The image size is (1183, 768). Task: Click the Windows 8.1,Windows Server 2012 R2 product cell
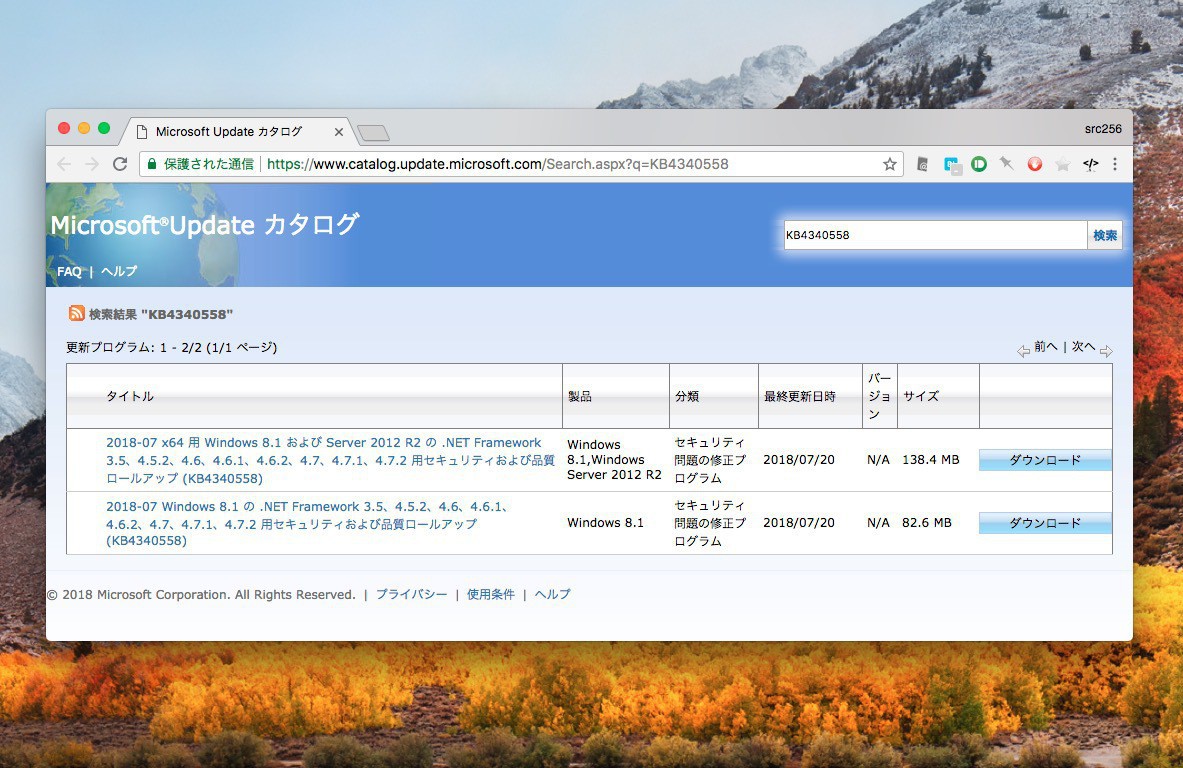(614, 459)
